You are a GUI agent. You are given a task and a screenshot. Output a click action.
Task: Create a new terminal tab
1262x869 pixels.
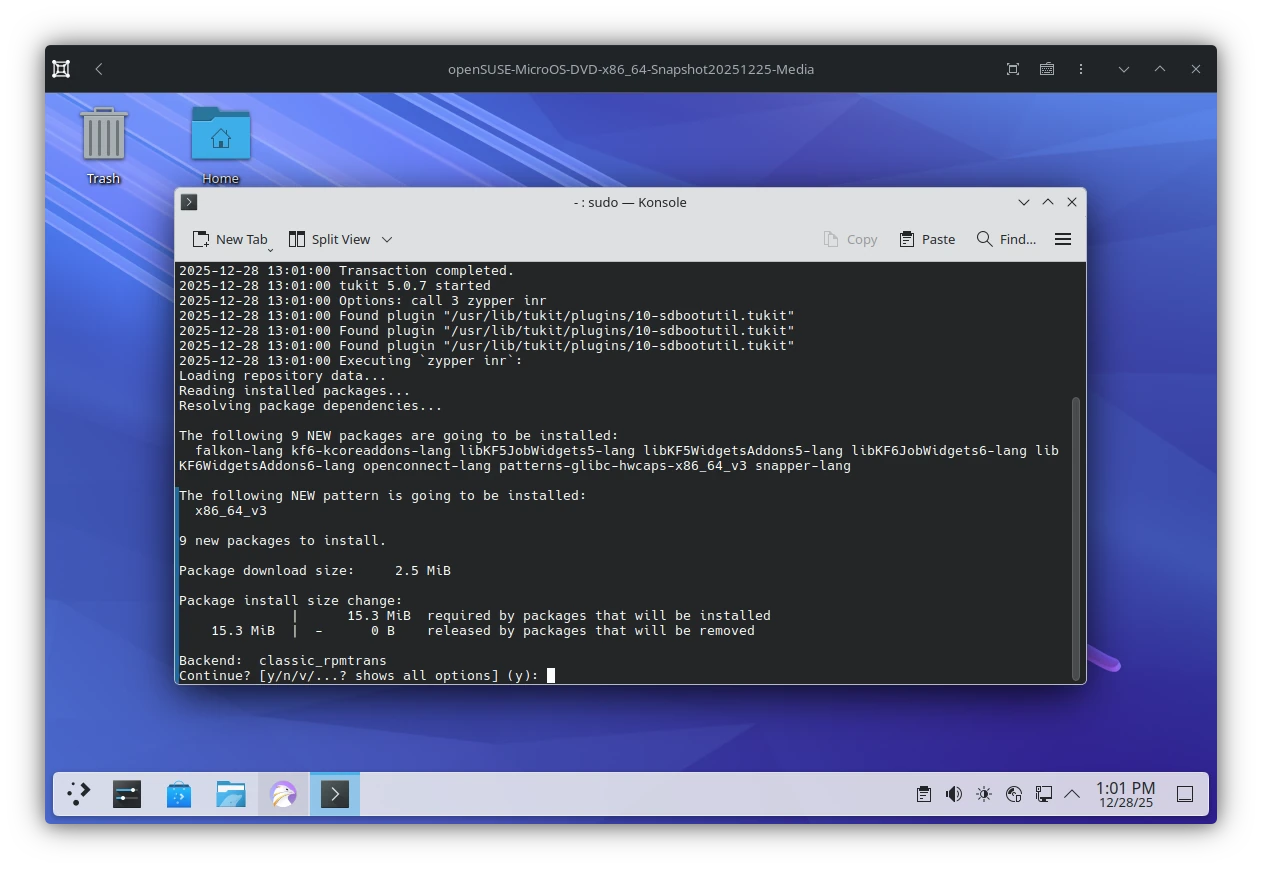coord(231,239)
